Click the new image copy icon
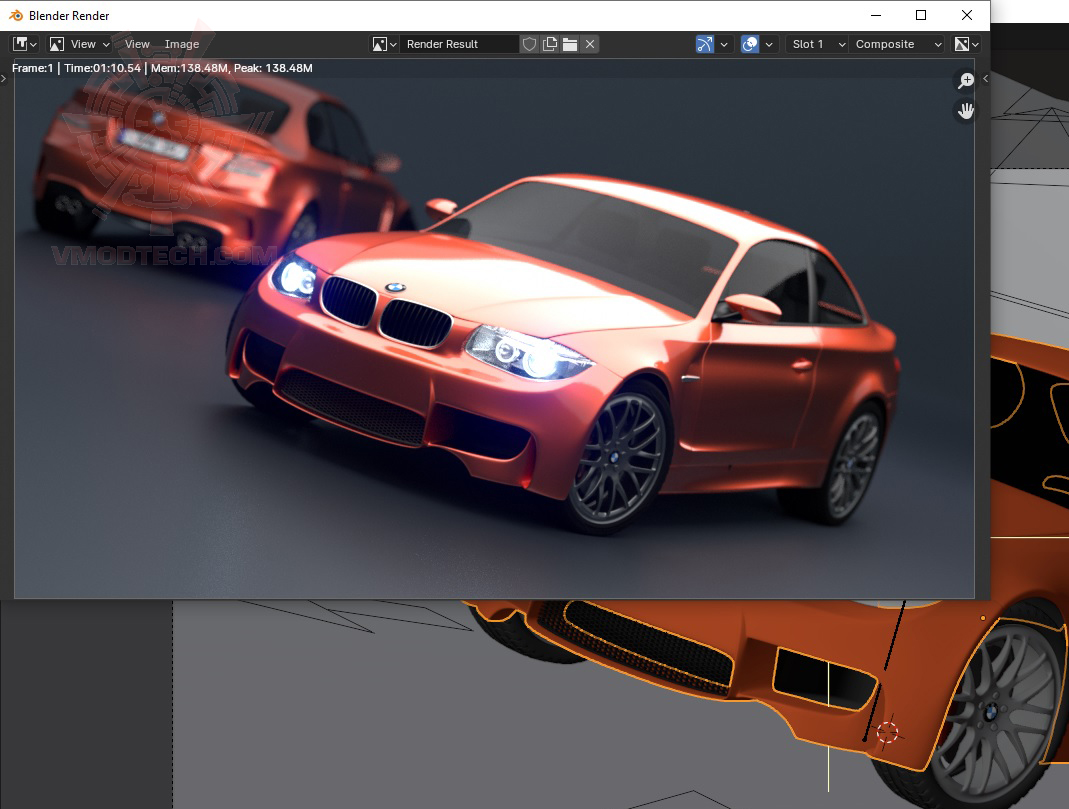The image size is (1069, 809). coord(549,44)
